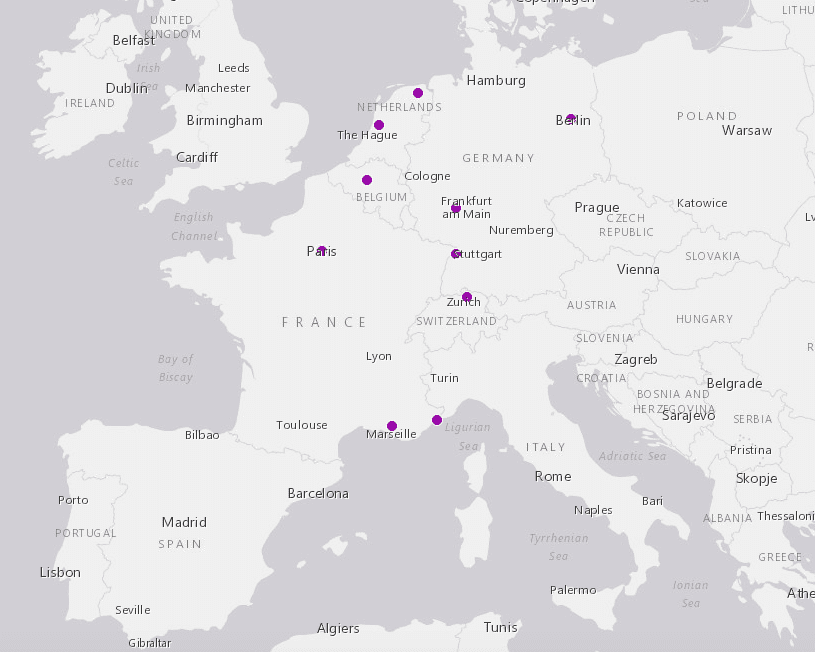
Task: Click the Belfast city label
Action: (134, 40)
